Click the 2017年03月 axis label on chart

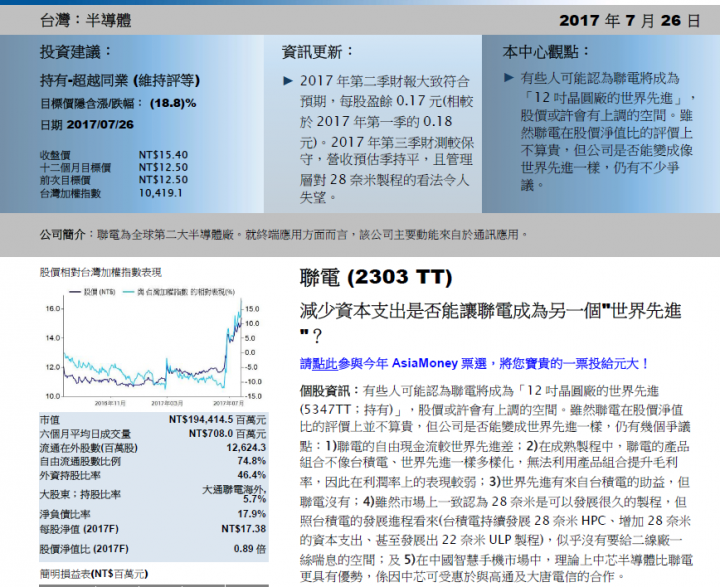pos(167,403)
